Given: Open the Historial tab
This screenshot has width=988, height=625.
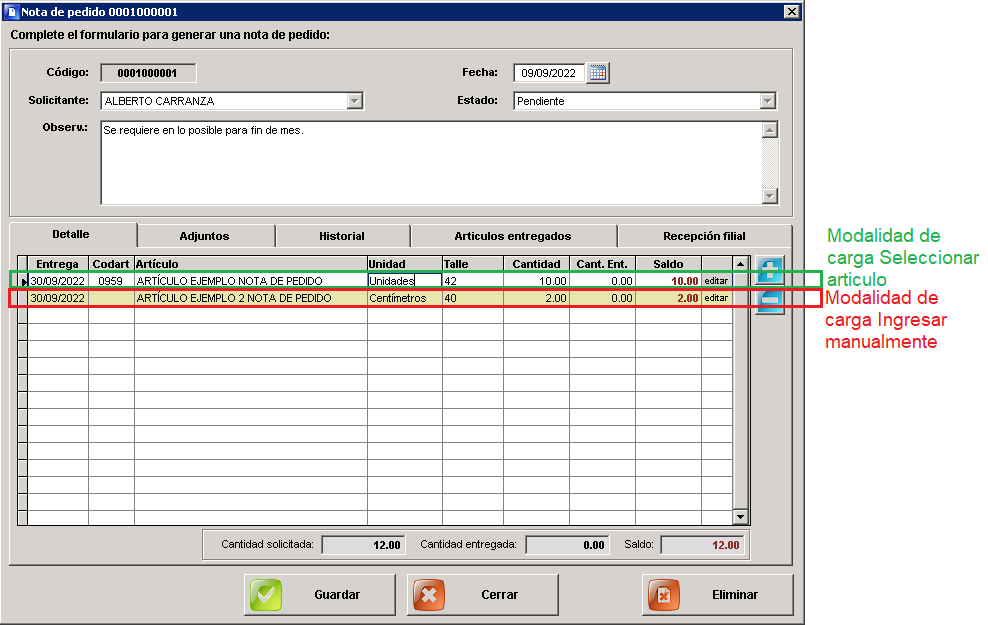Looking at the screenshot, I should 342,236.
